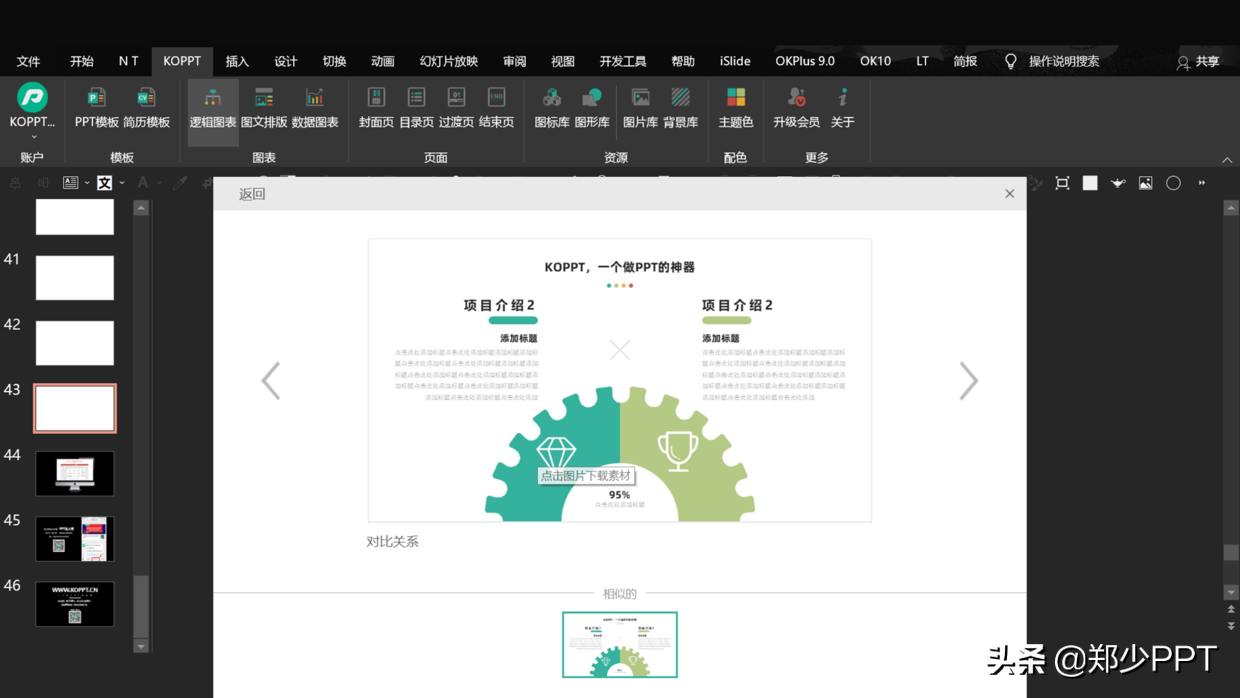Screen dimensions: 1240x698
Task: Open the 帮助 tab
Action: [x=683, y=62]
